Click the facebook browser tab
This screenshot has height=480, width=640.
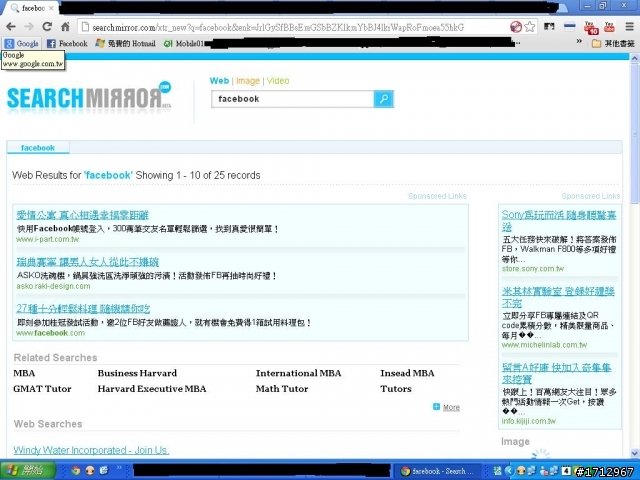[x=29, y=8]
